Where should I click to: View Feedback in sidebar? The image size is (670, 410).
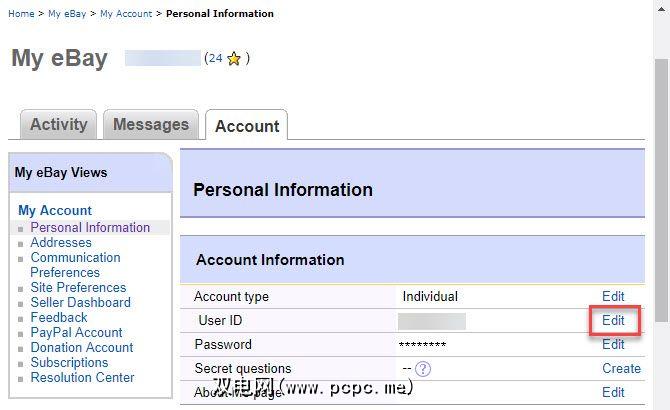(59, 317)
